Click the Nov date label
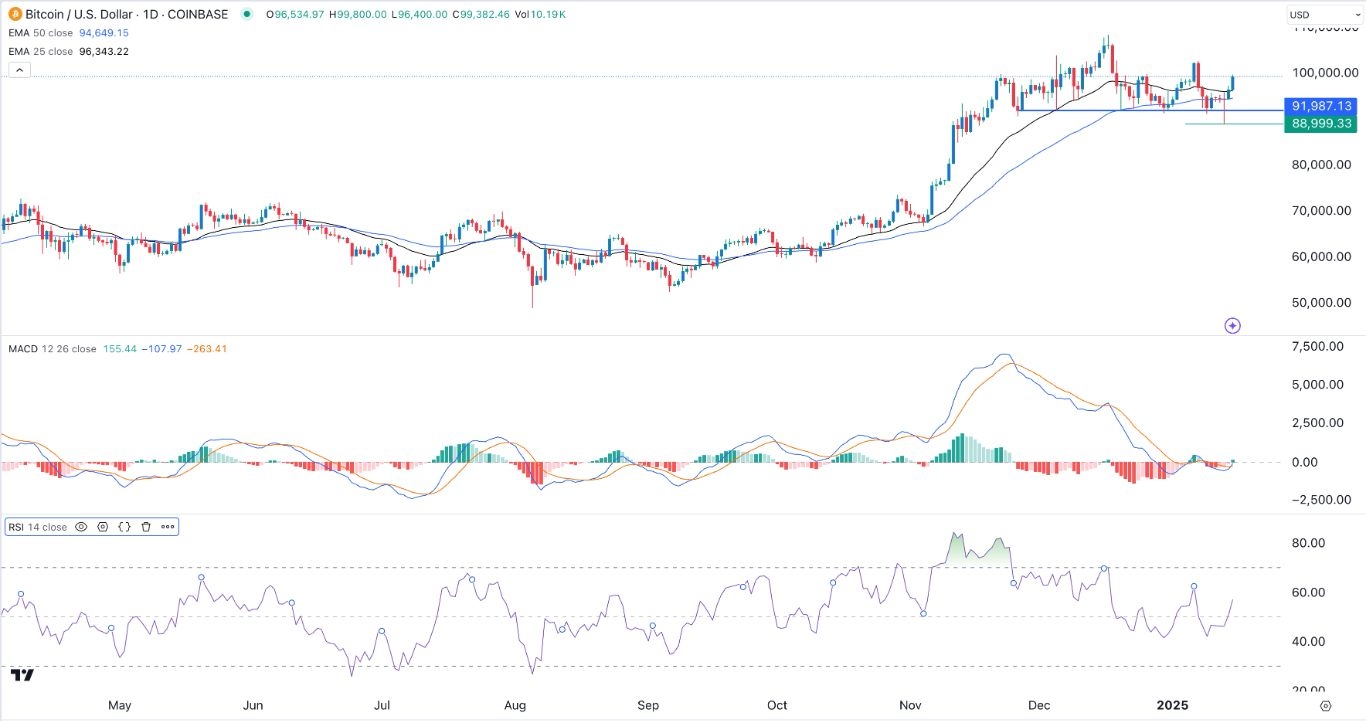Image resolution: width=1366 pixels, height=721 pixels. (x=912, y=705)
